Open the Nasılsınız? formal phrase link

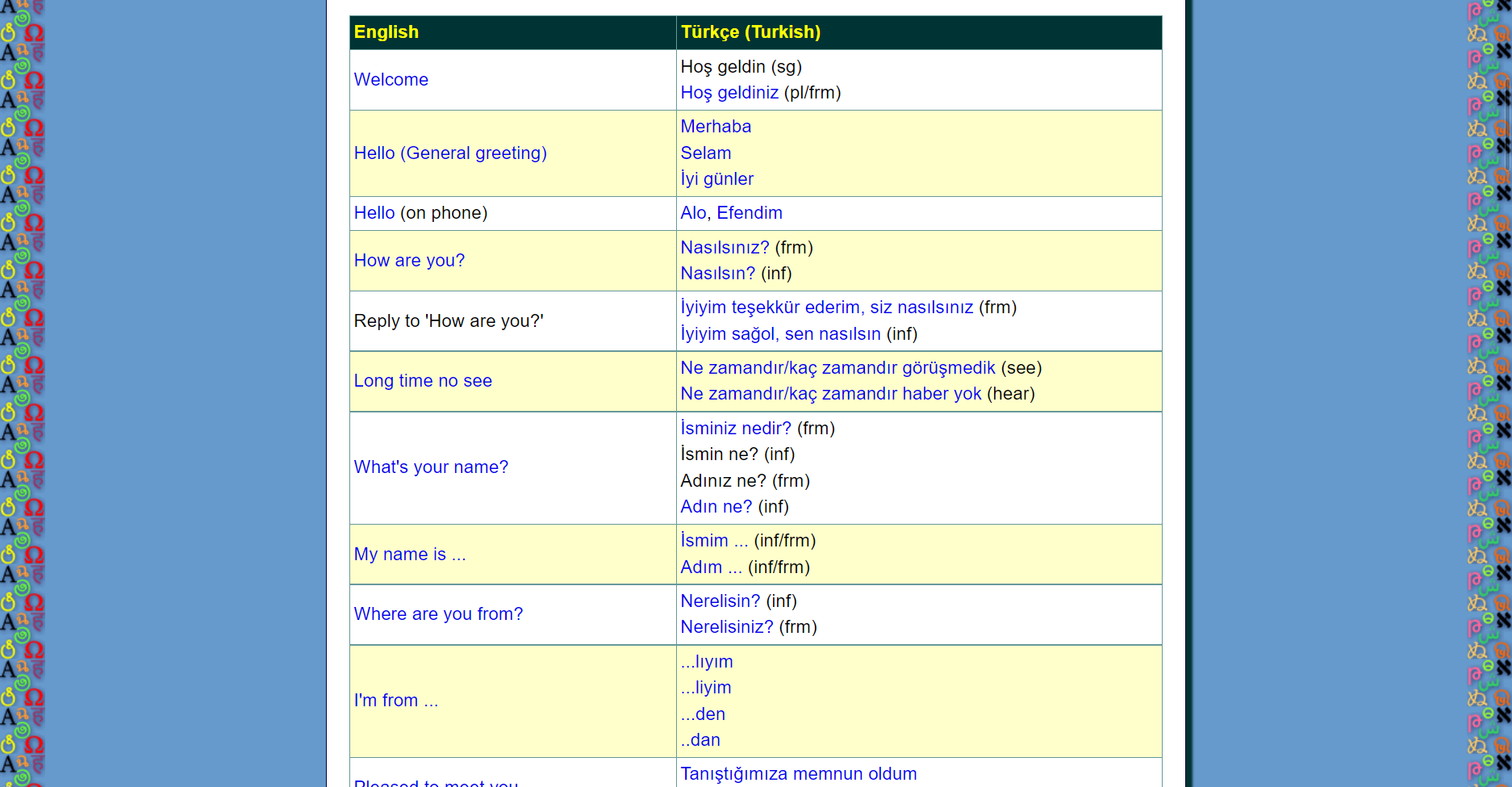724,248
